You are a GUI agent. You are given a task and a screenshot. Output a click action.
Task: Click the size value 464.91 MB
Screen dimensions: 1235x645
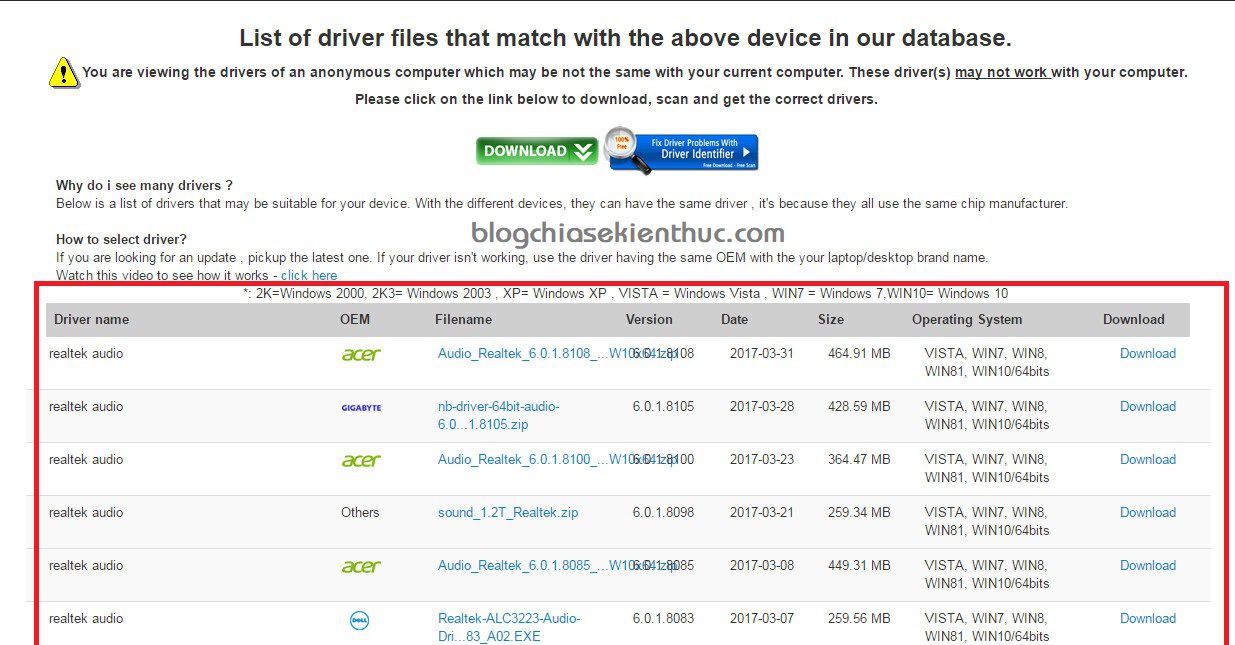click(859, 353)
